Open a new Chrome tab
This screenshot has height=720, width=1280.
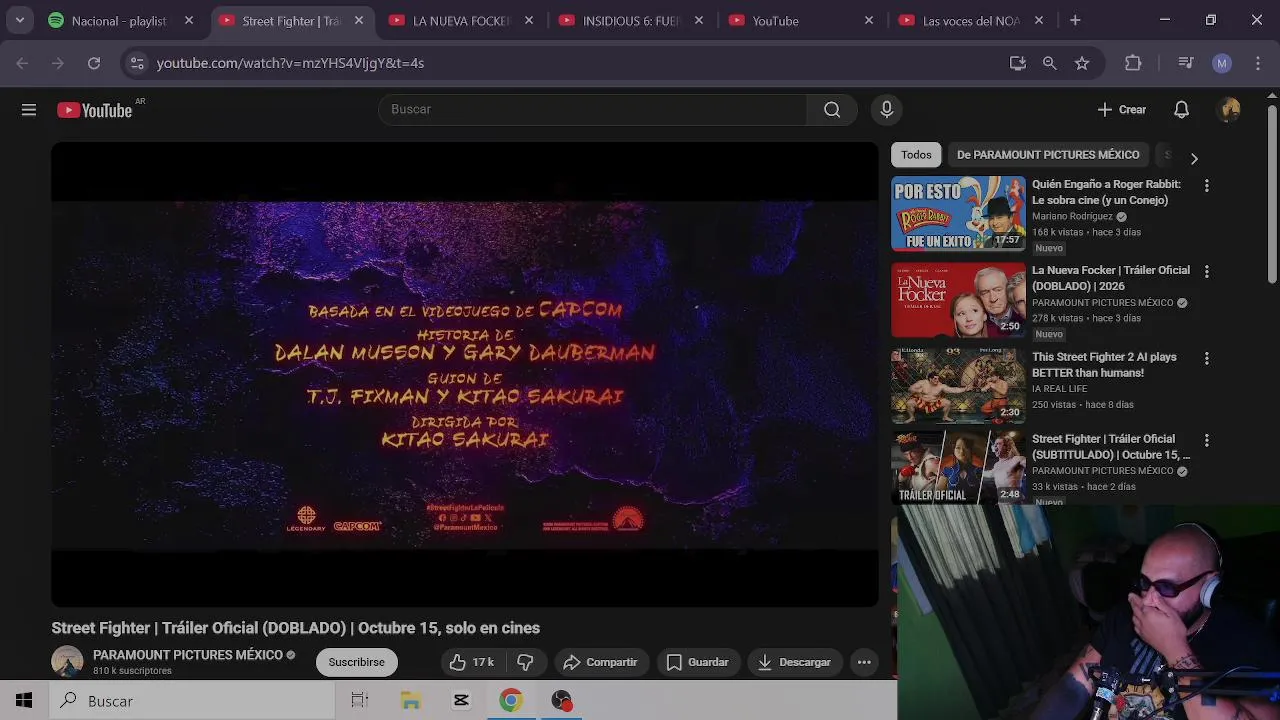pyautogui.click(x=1075, y=20)
